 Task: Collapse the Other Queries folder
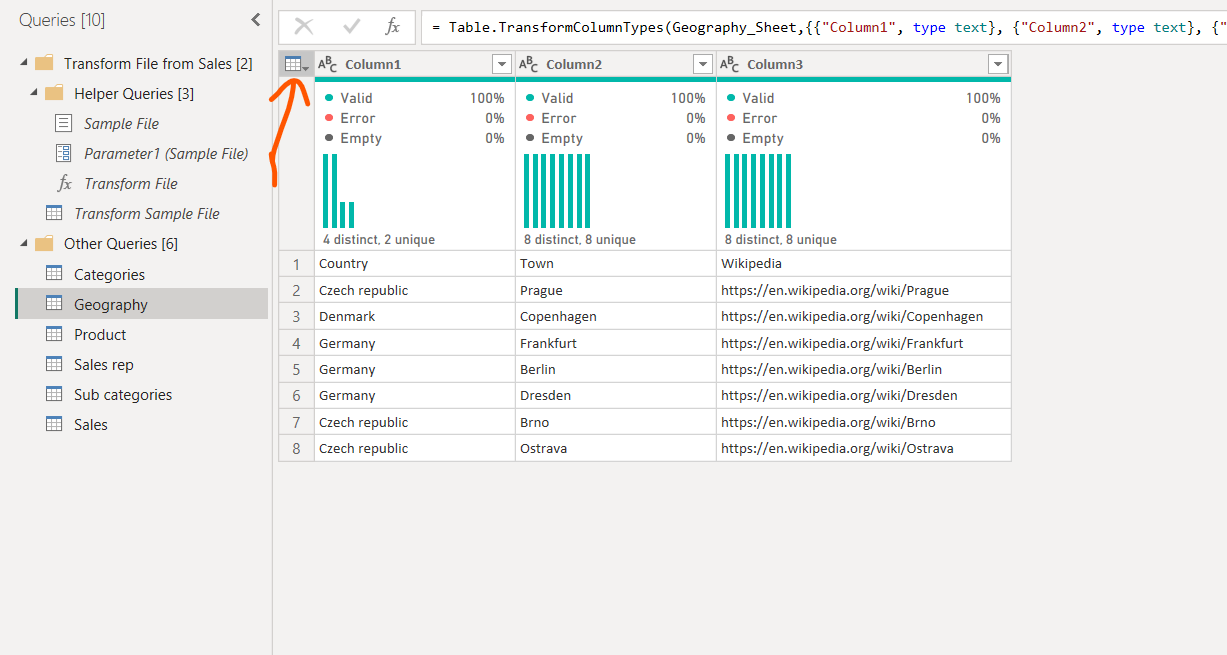click(24, 243)
